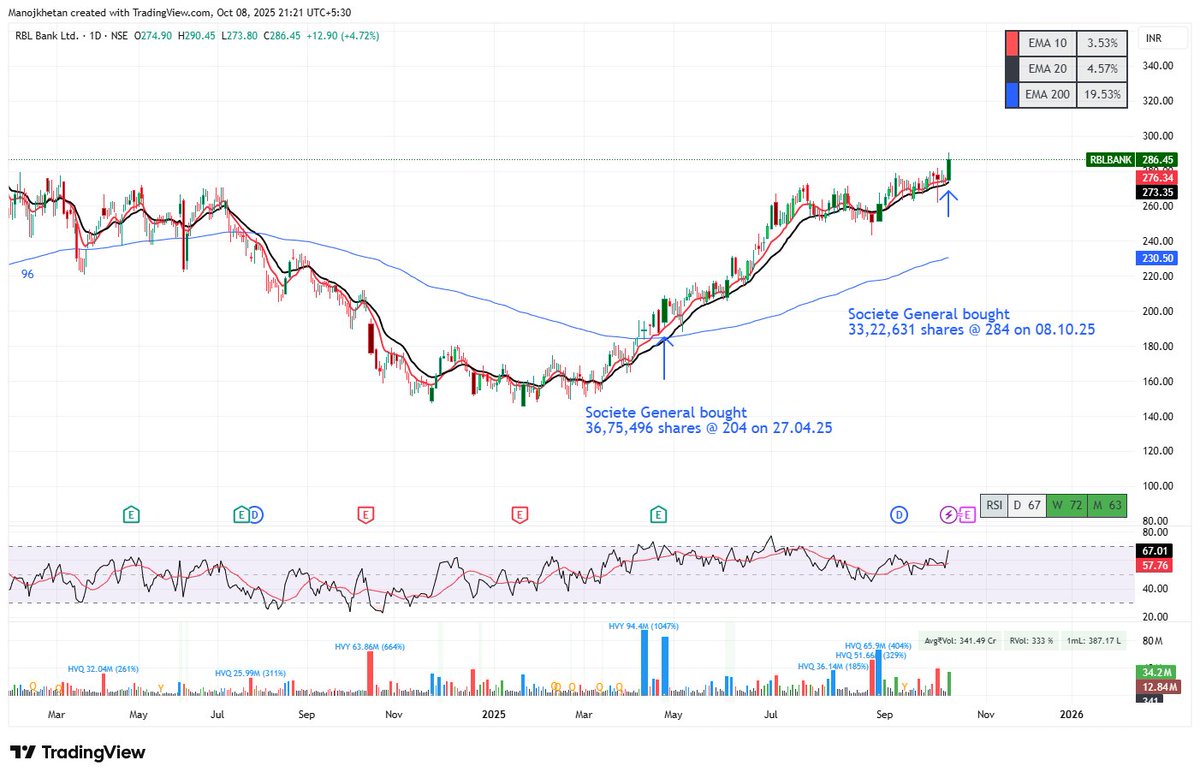Viewport: 1200px width, 778px height.
Task: Click the blue dividend marker near September 2025
Action: pos(899,515)
